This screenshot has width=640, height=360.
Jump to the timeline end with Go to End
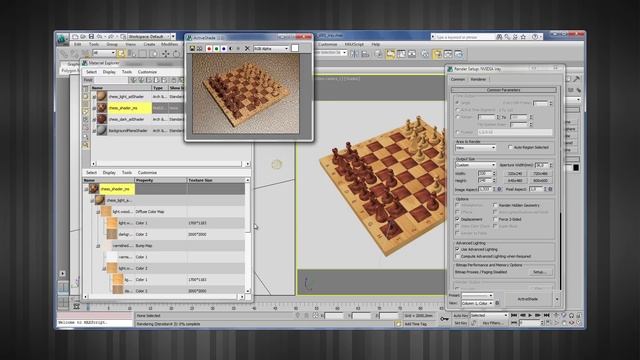pos(547,316)
